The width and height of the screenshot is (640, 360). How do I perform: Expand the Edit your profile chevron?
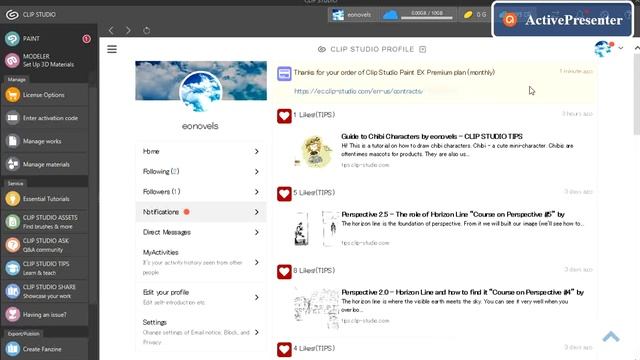click(256, 297)
